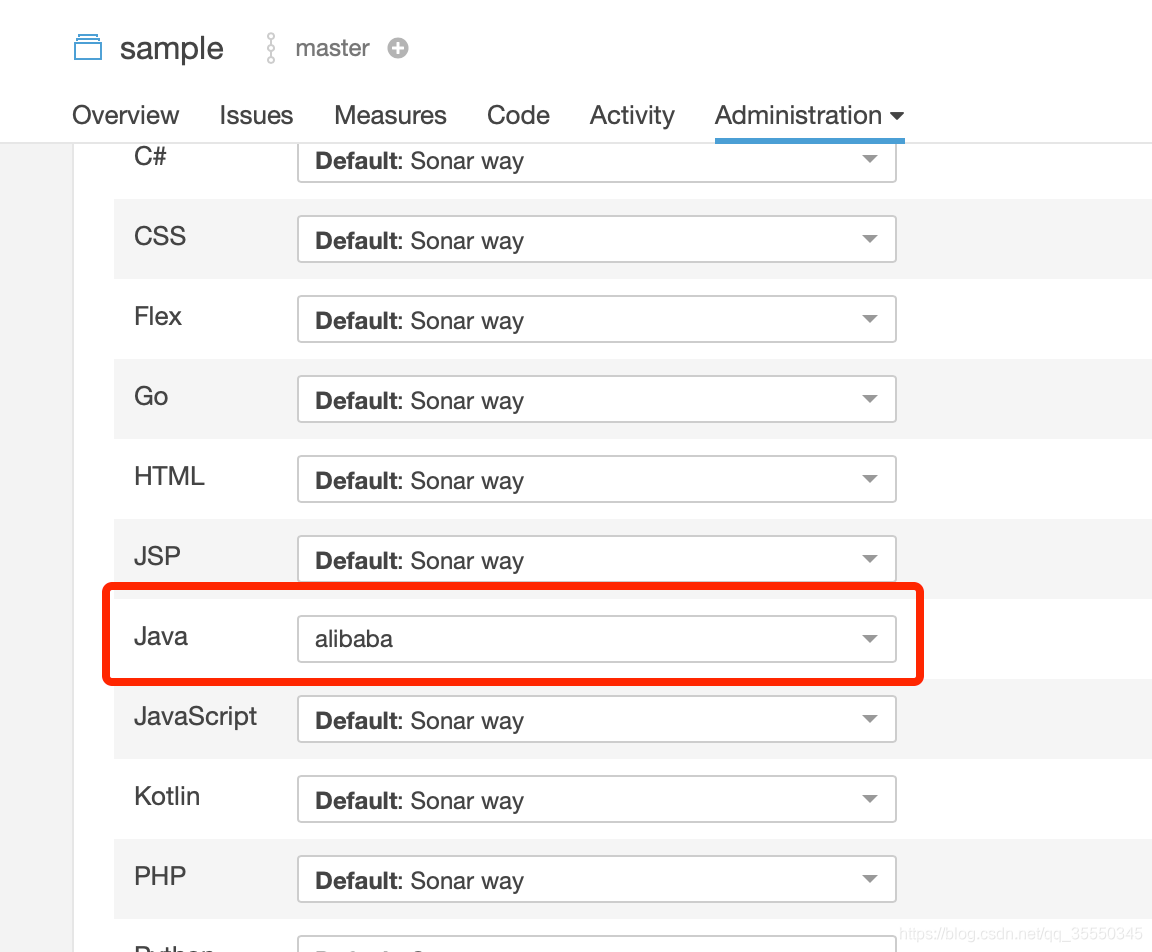Click the Go language label
This screenshot has width=1152, height=952.
151,396
